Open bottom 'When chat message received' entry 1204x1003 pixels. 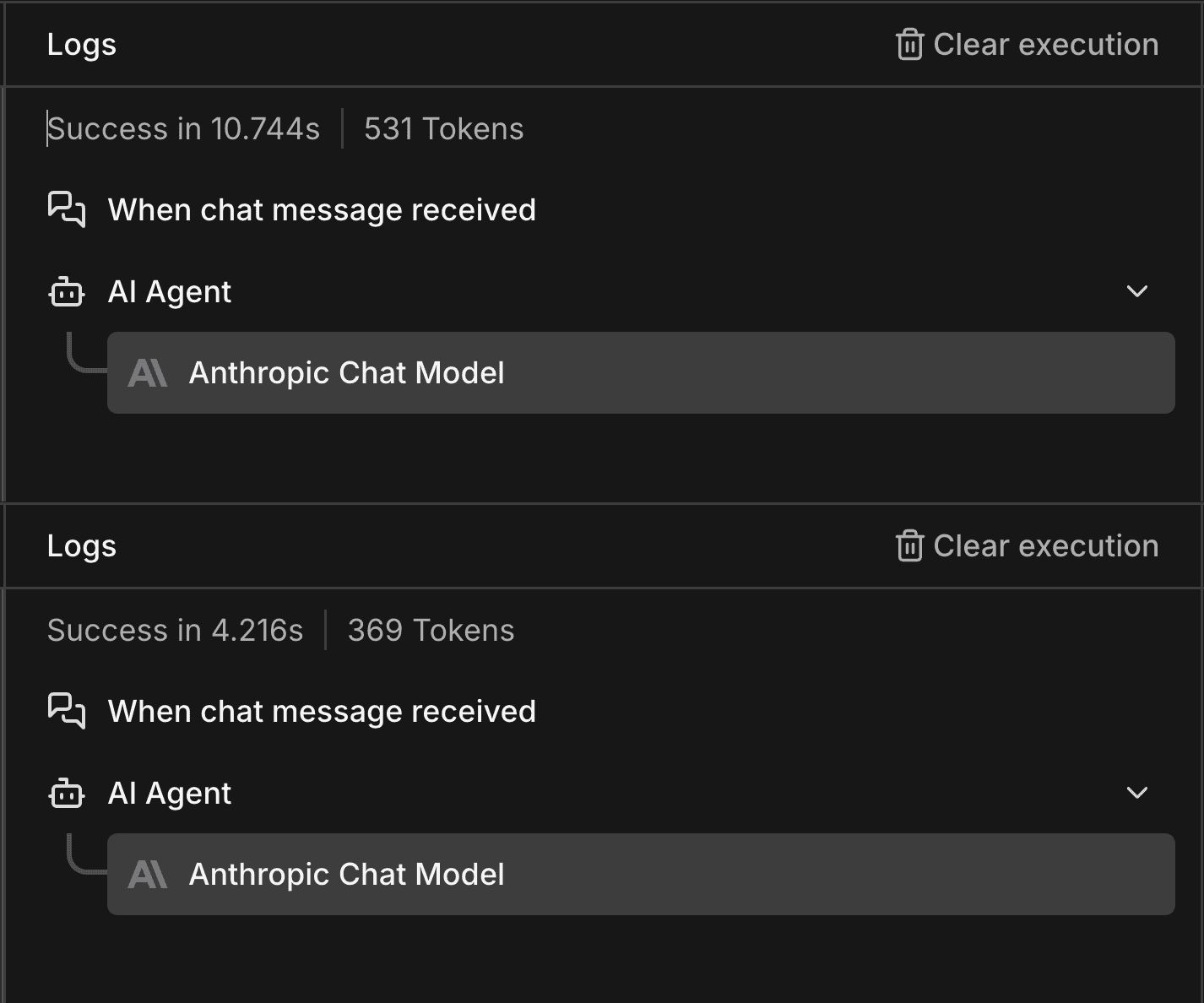(322, 711)
